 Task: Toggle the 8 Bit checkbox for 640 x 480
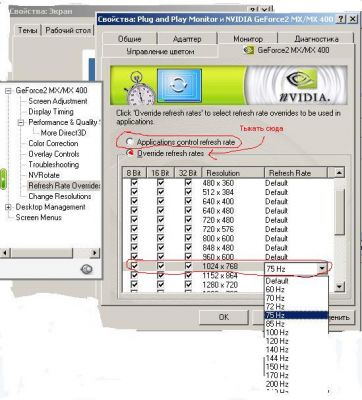[134, 210]
